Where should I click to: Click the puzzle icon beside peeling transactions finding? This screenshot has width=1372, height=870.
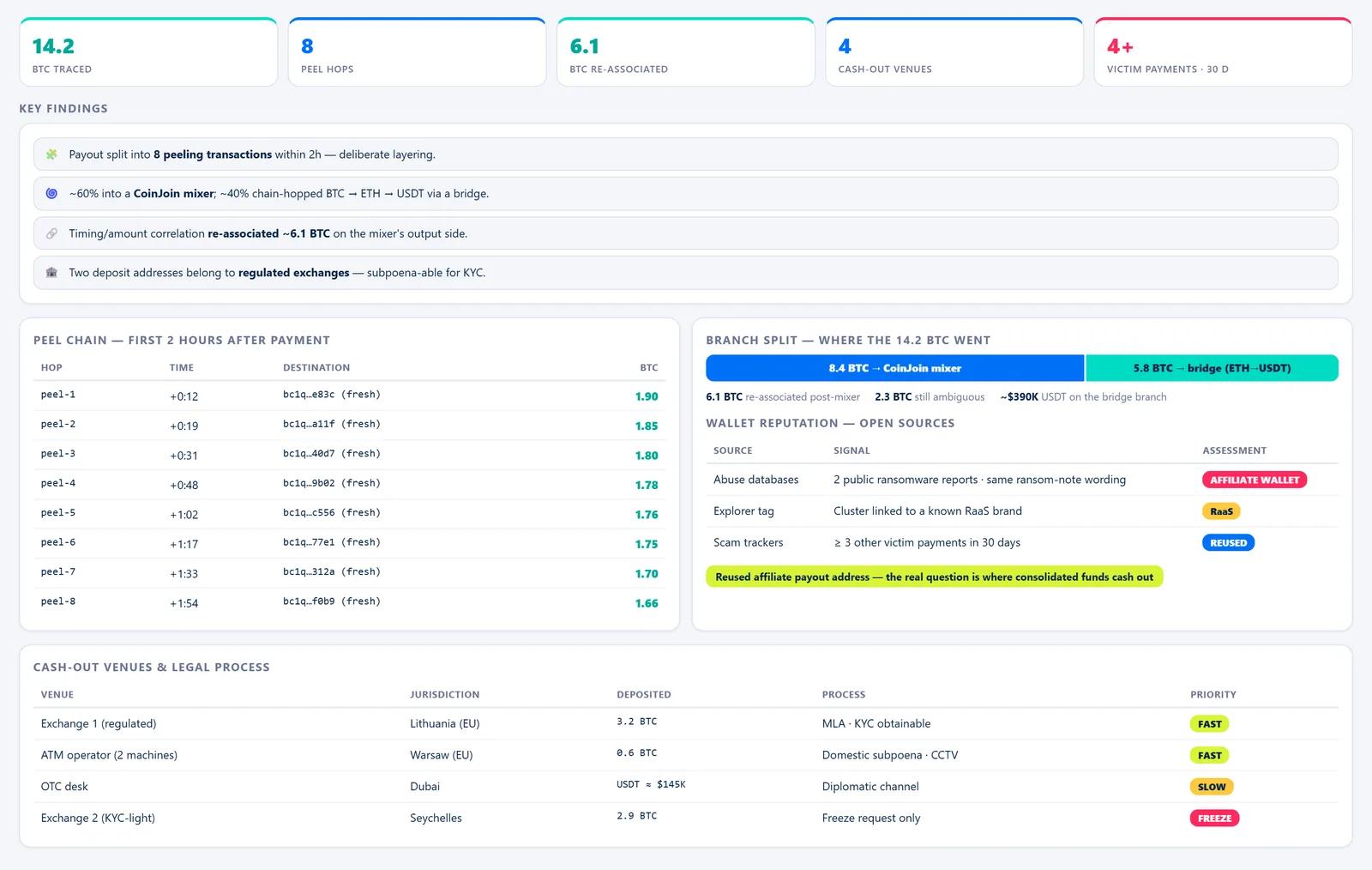[x=51, y=154]
